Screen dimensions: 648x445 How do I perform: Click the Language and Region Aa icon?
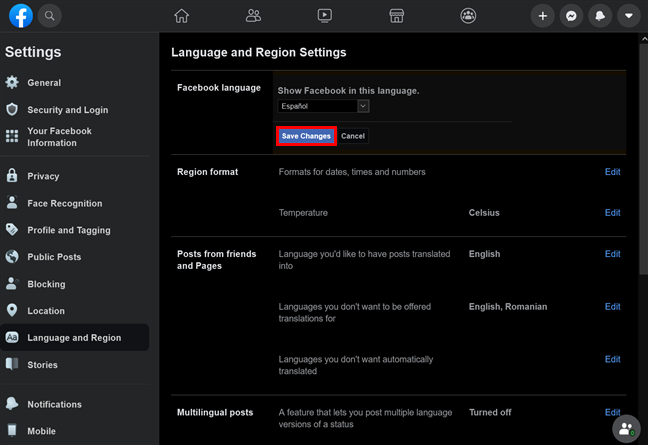[x=12, y=337]
